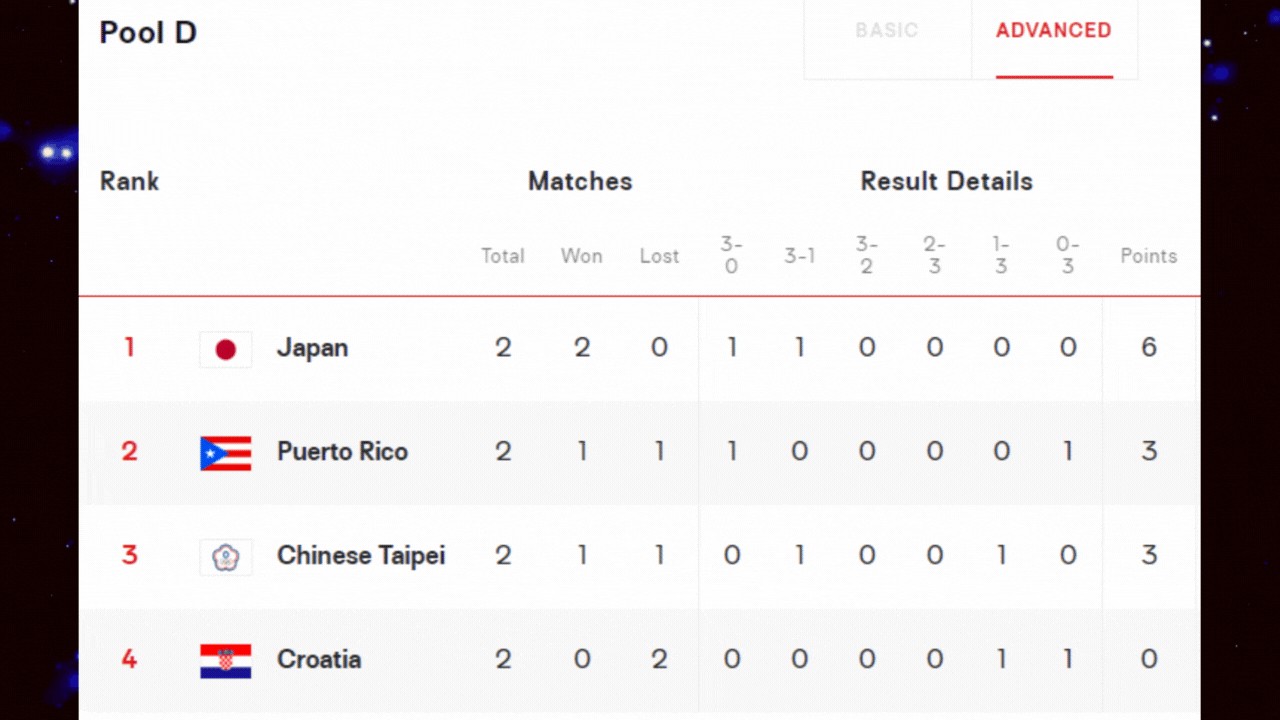Click the Japan flag icon
This screenshot has width=1280, height=720.
[226, 349]
